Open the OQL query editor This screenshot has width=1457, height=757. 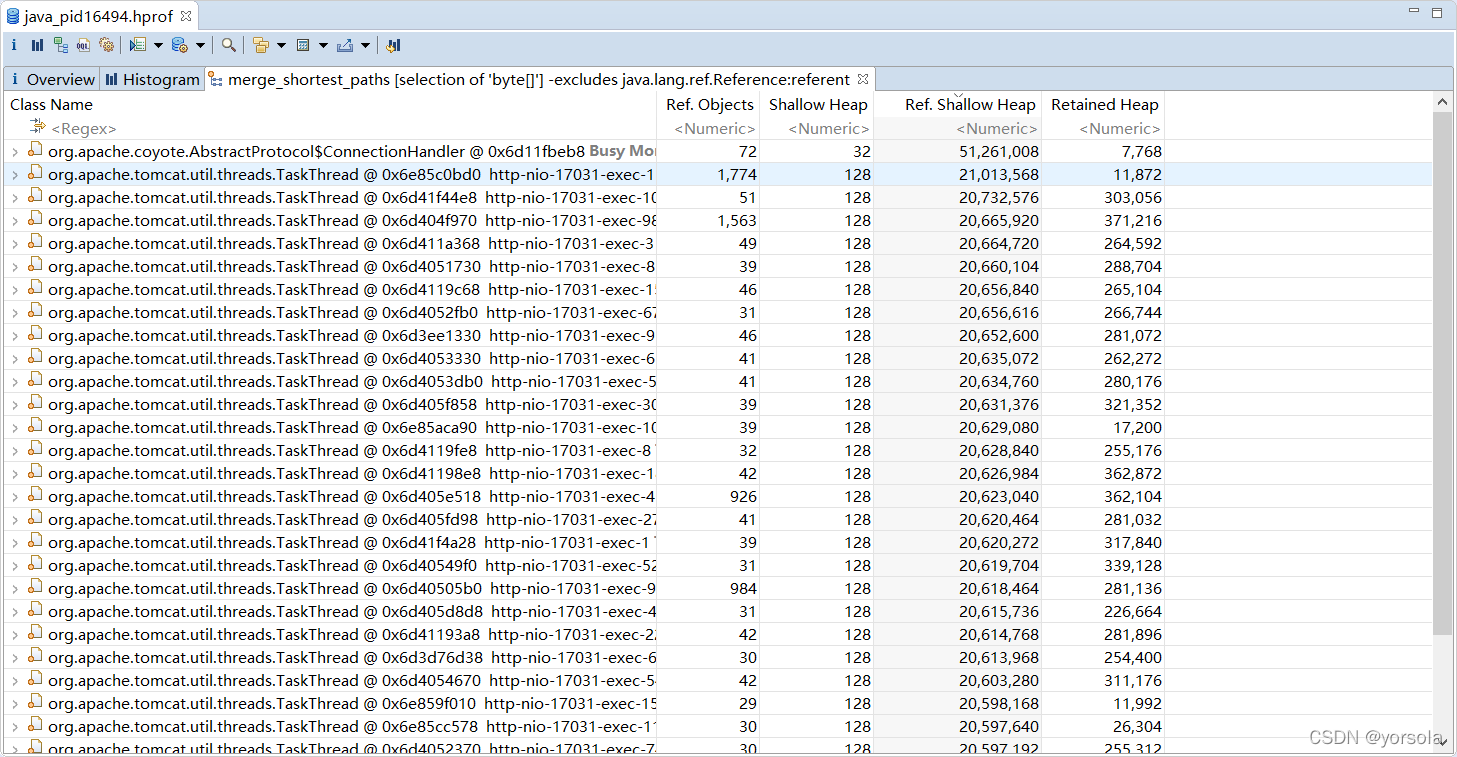82,45
